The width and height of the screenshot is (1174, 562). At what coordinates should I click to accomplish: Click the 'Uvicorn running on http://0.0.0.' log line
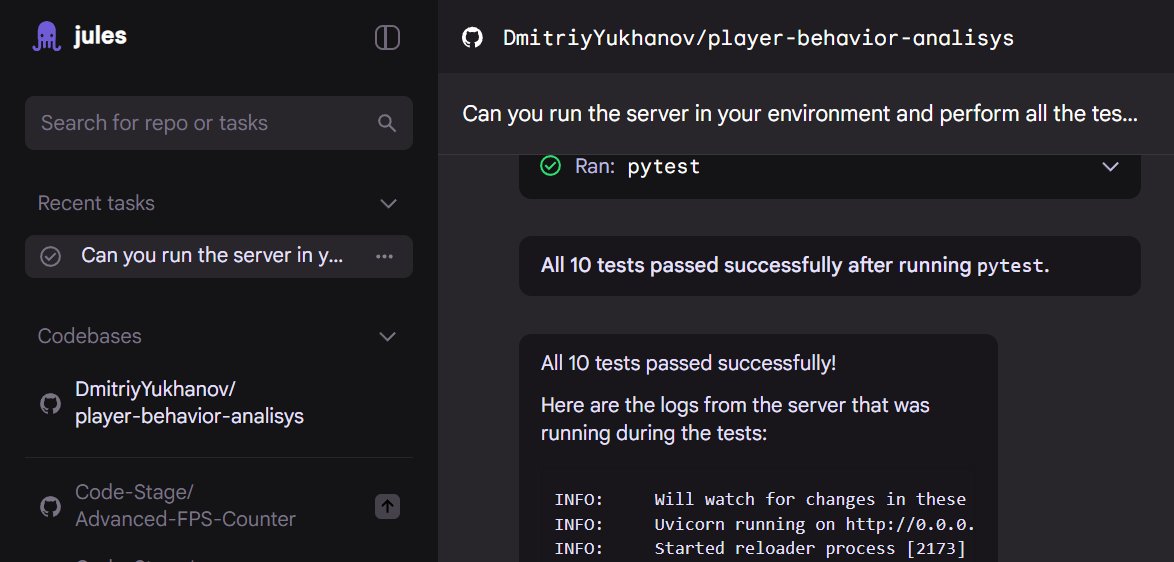pos(764,524)
